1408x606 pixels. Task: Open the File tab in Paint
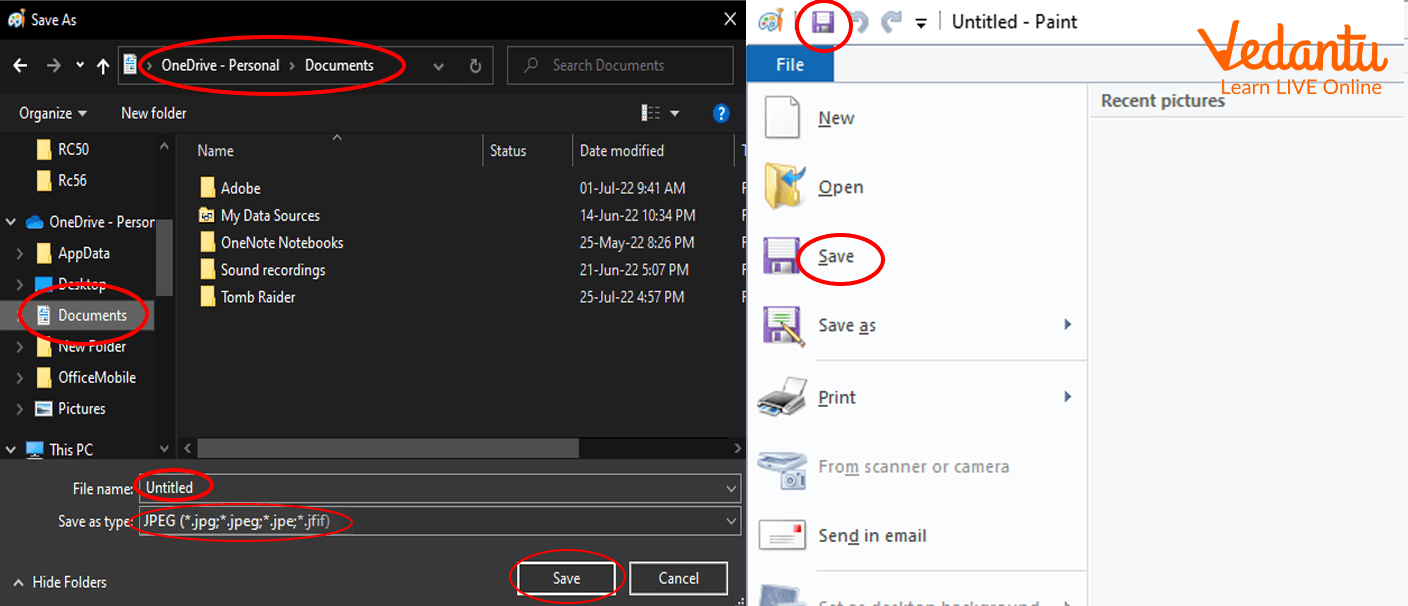point(789,65)
